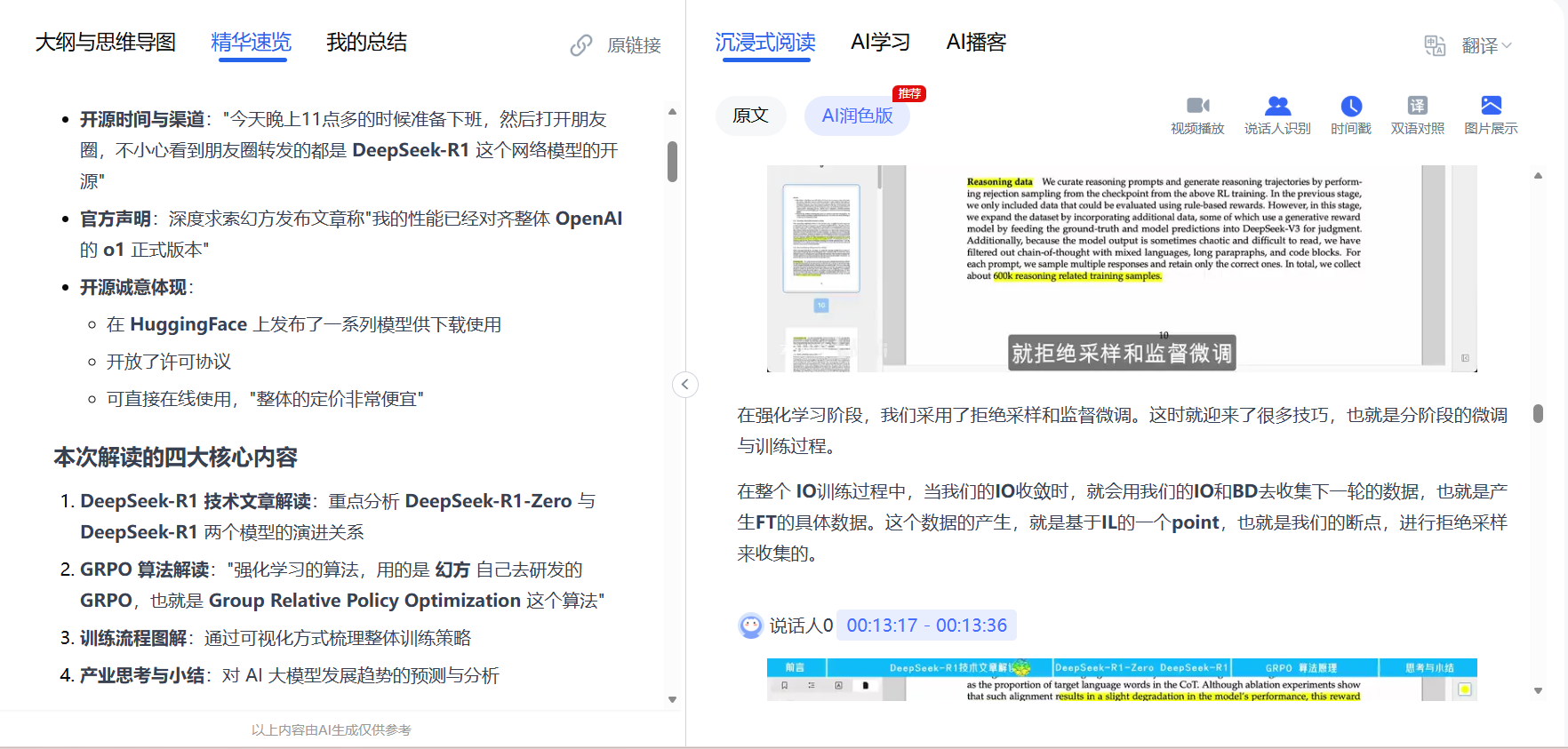The width and height of the screenshot is (1568, 749).
Task: Click the 推荐 badge on AI润色版
Action: 909,93
